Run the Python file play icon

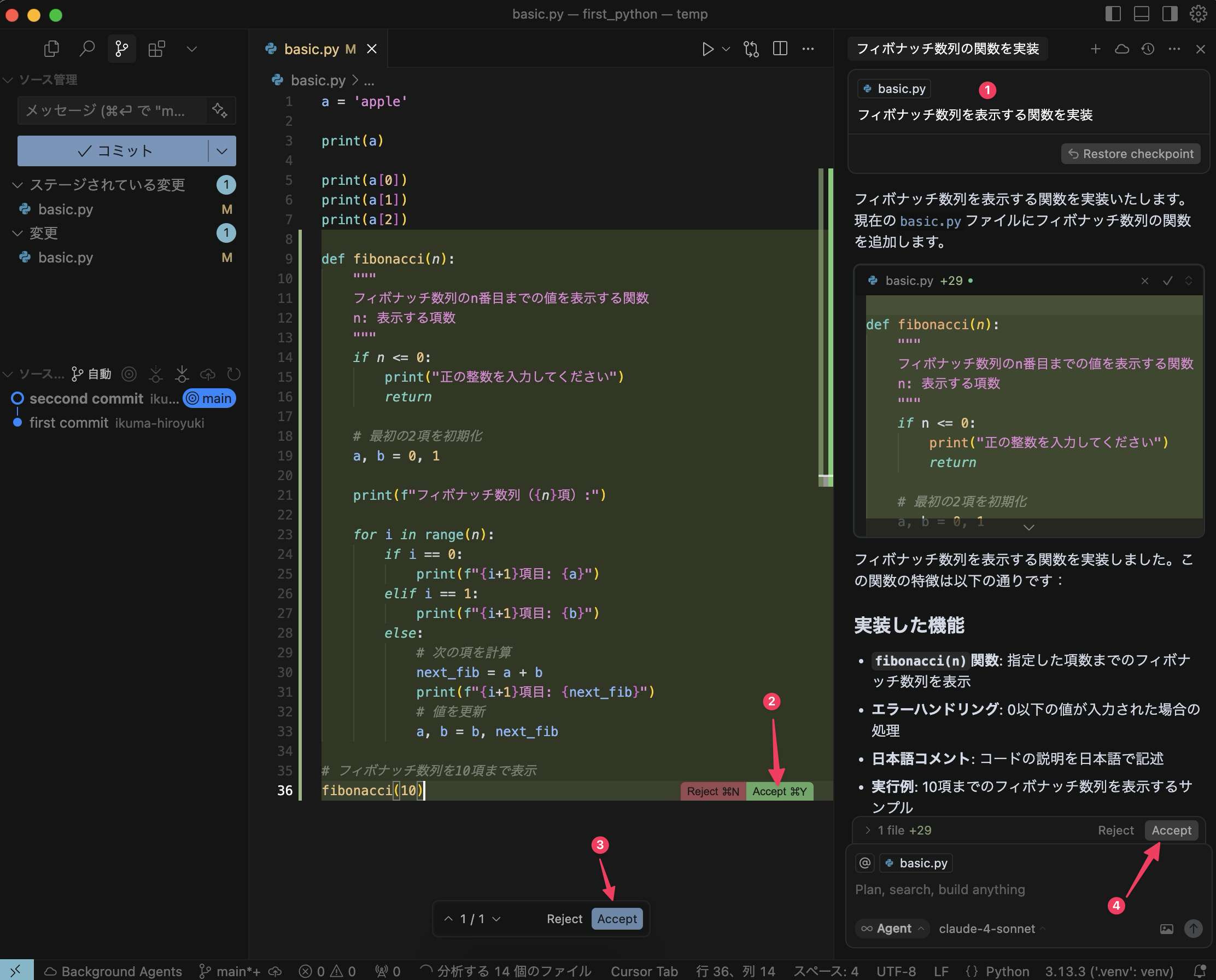(x=707, y=49)
